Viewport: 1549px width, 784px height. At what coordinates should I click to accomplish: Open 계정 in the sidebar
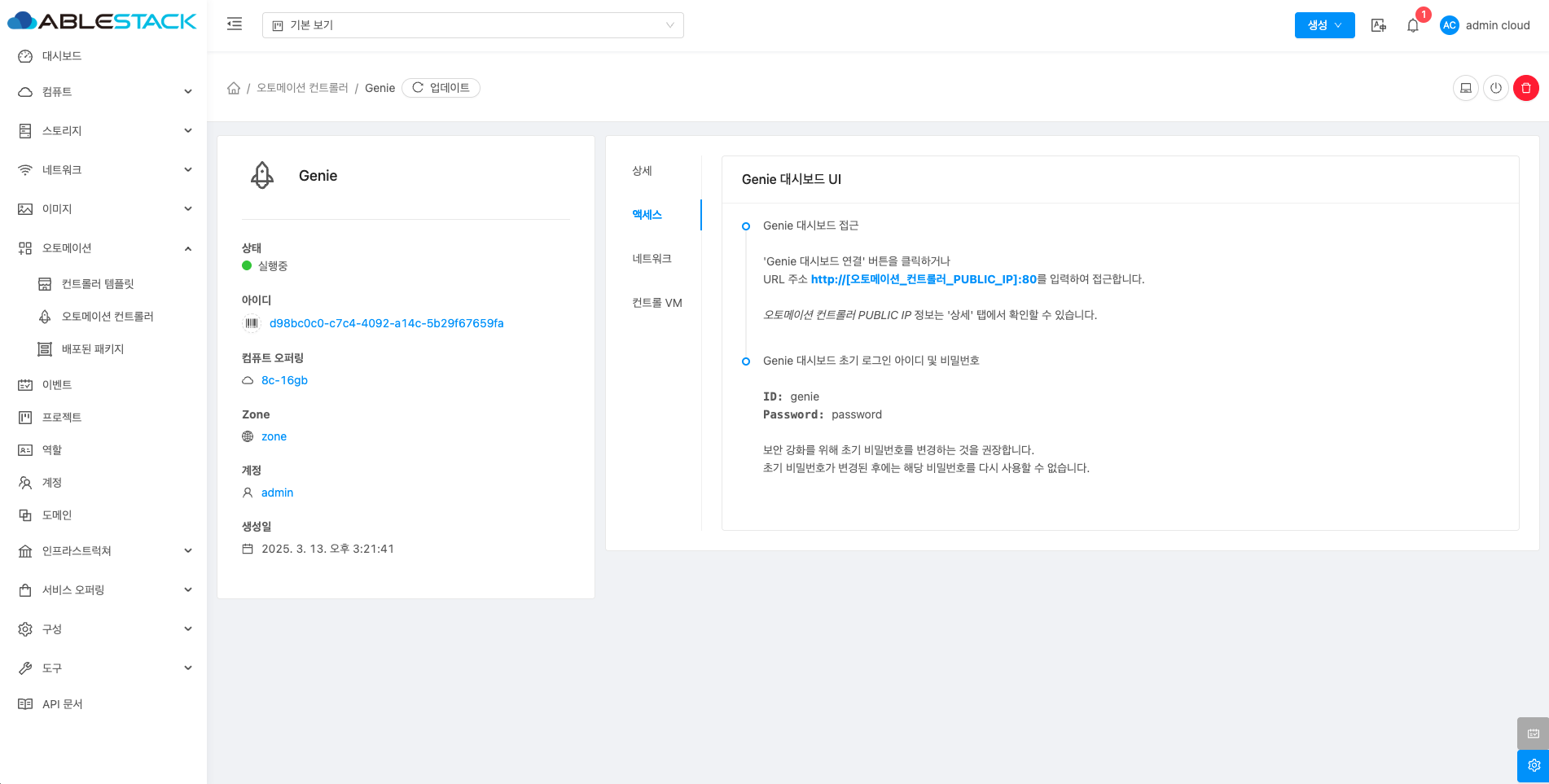[103, 483]
